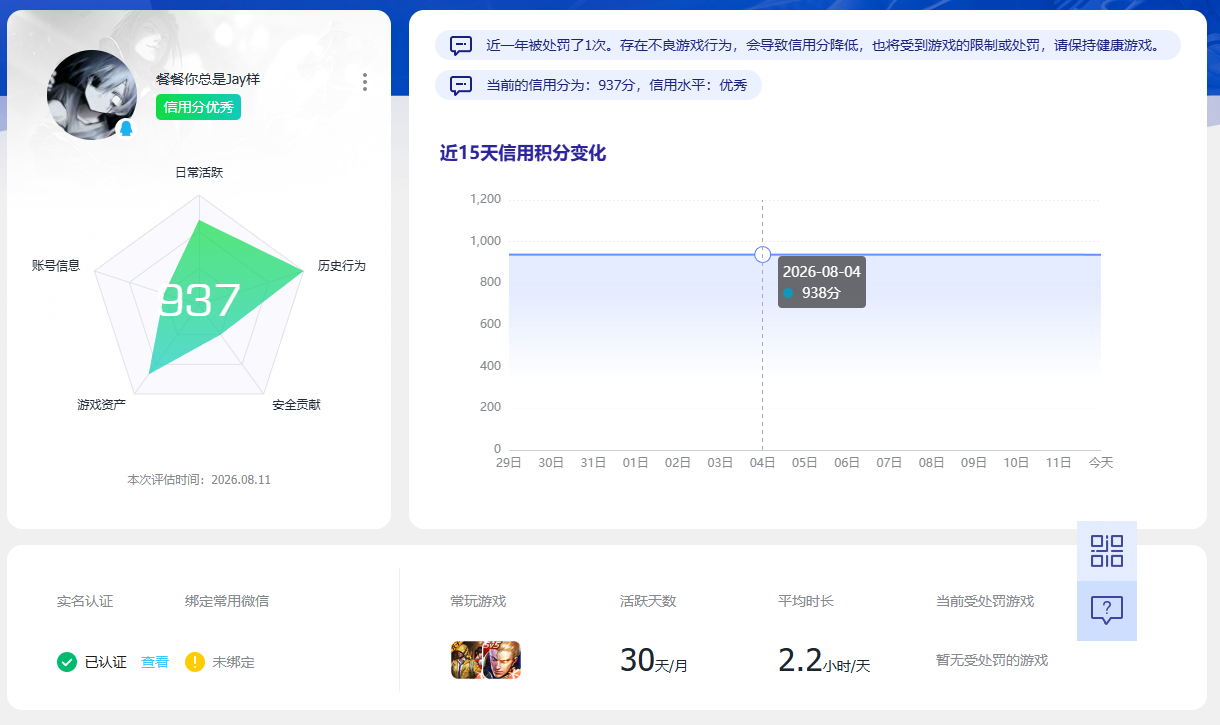
Task: Click the 账号信息 radar label
Action: tap(56, 265)
